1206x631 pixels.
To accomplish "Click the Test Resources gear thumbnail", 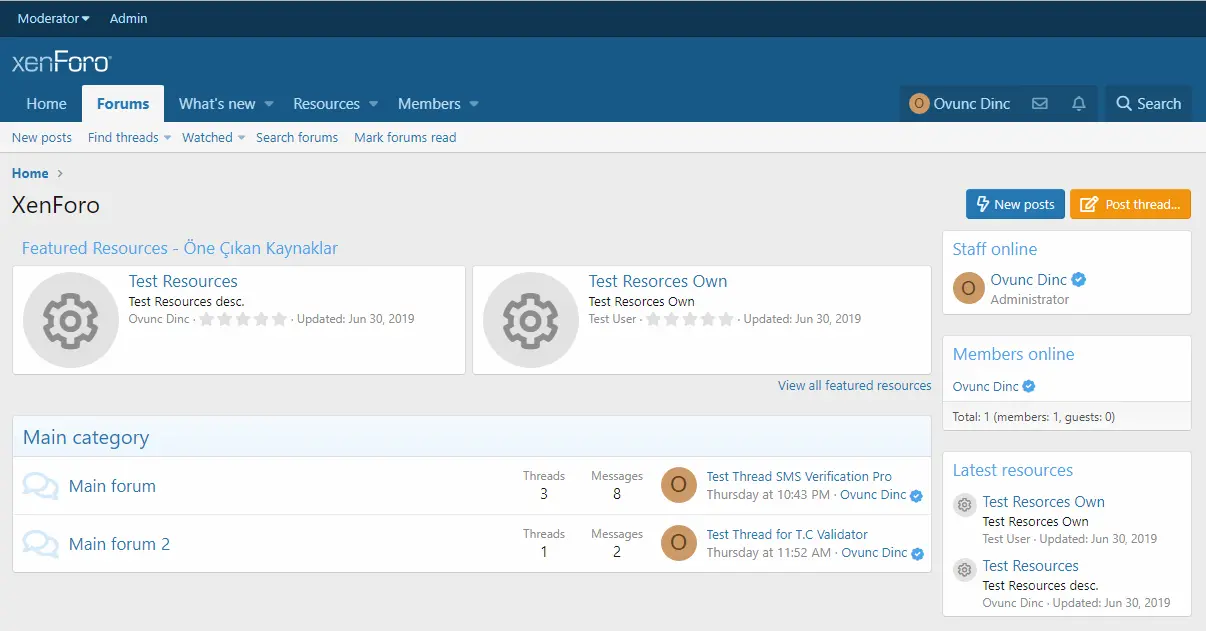I will pos(71,320).
